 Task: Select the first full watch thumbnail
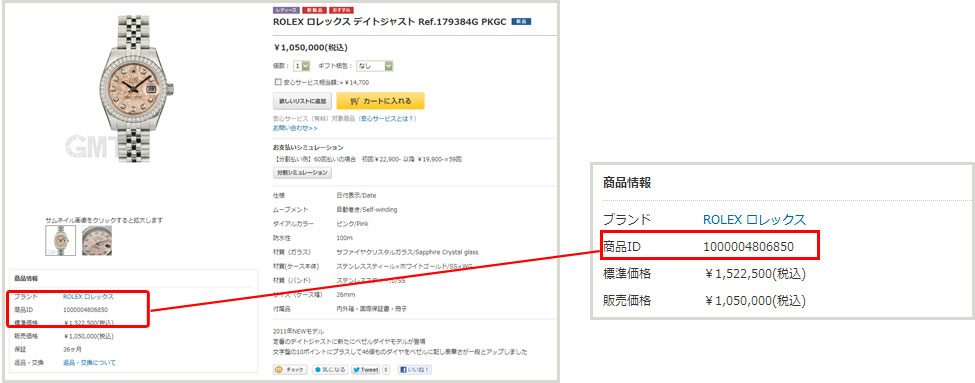[61, 241]
